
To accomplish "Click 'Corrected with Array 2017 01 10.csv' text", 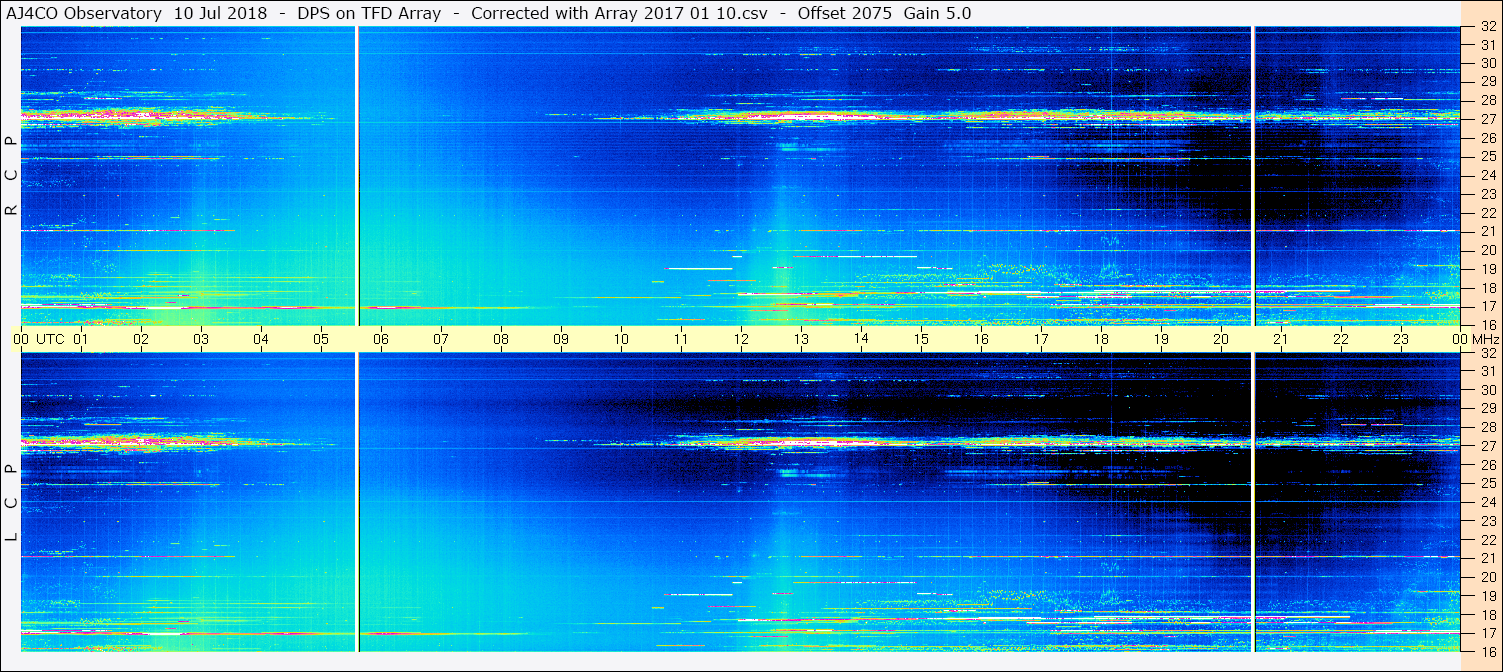I will point(620,13).
